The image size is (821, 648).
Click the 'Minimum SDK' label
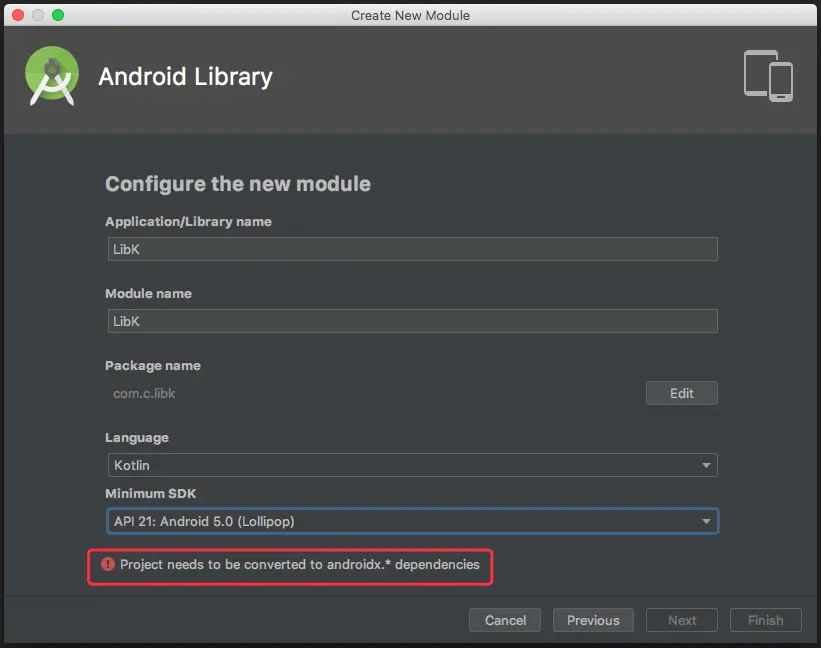coord(151,494)
